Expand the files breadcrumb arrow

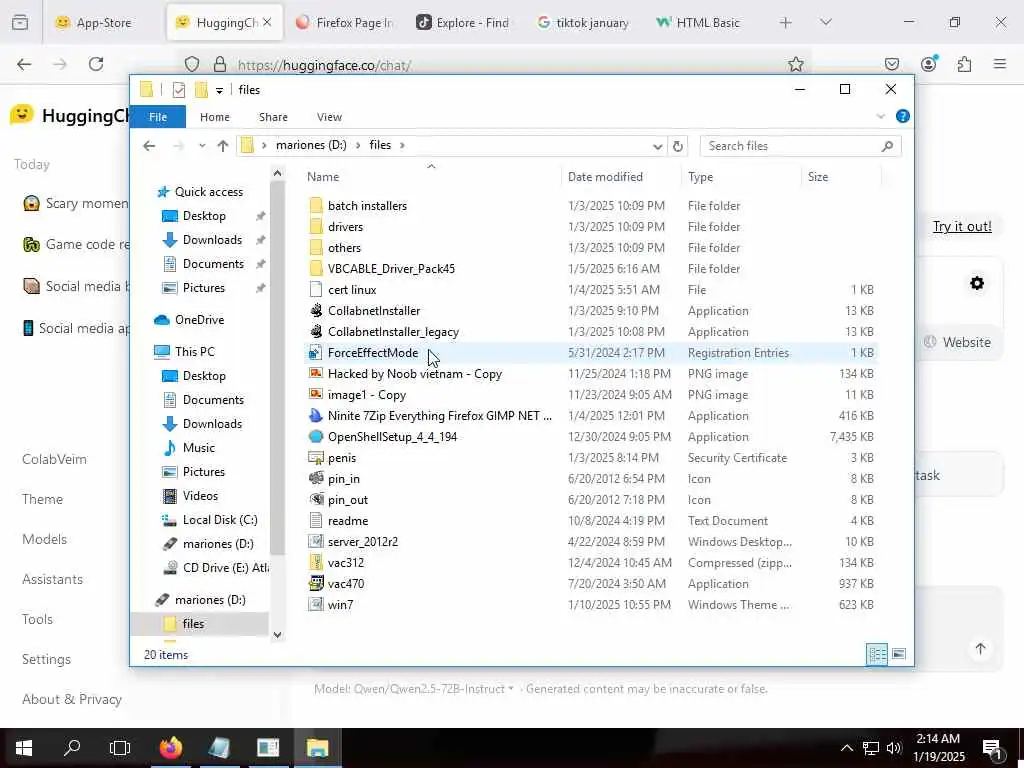point(402,145)
